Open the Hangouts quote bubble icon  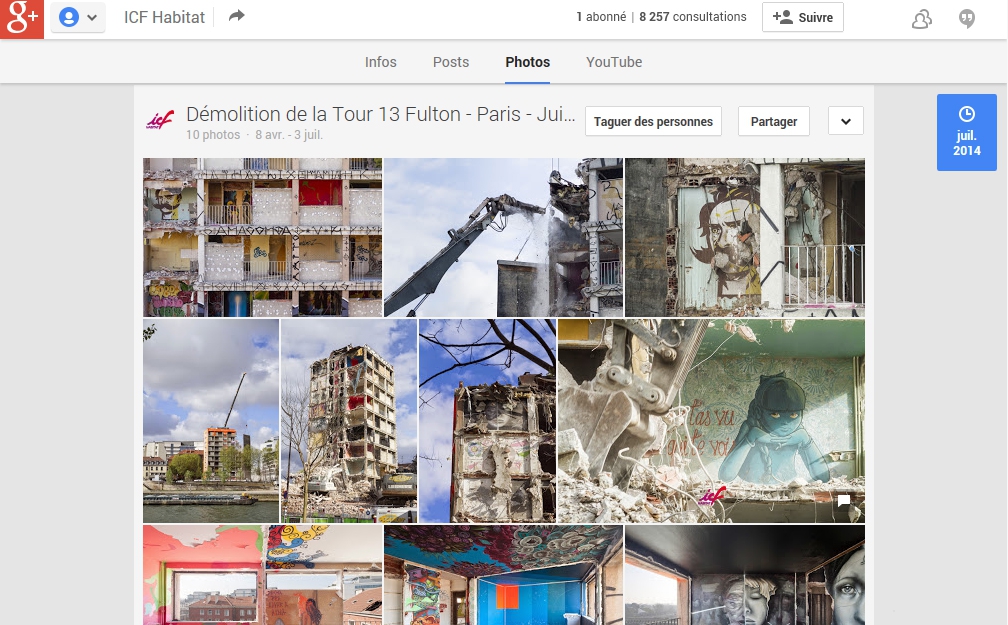point(967,19)
